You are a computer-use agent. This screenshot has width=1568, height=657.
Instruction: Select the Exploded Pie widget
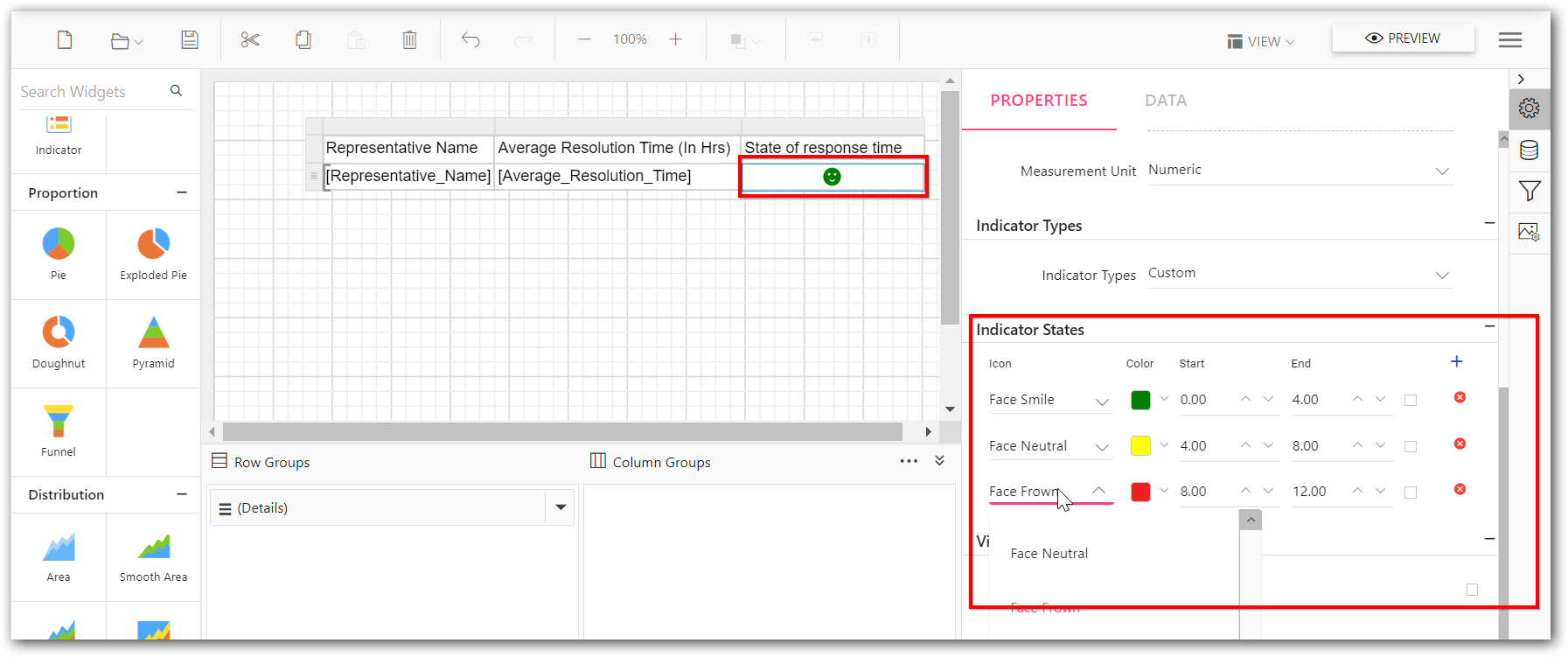(153, 255)
